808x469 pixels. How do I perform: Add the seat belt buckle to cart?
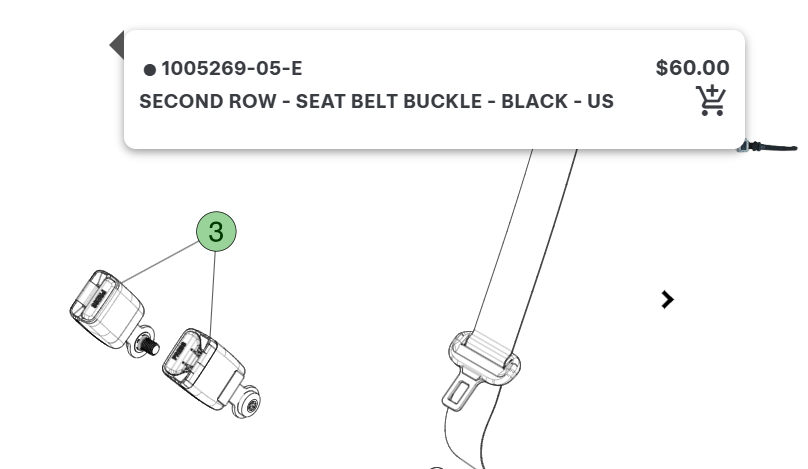tap(711, 101)
